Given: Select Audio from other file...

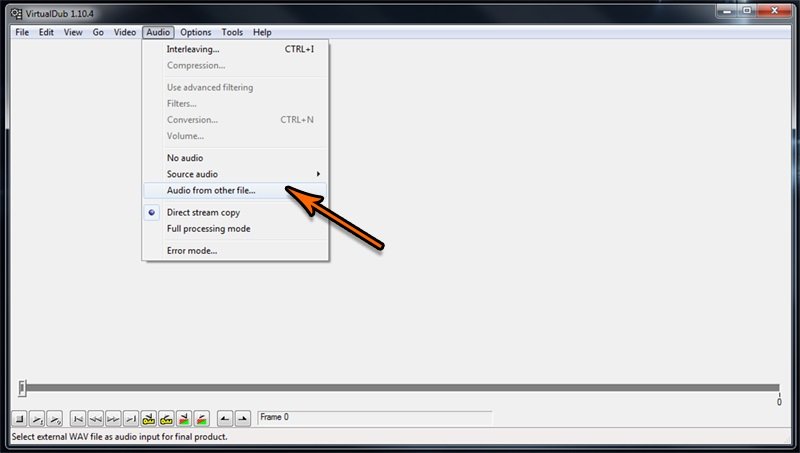Looking at the screenshot, I should [x=211, y=190].
